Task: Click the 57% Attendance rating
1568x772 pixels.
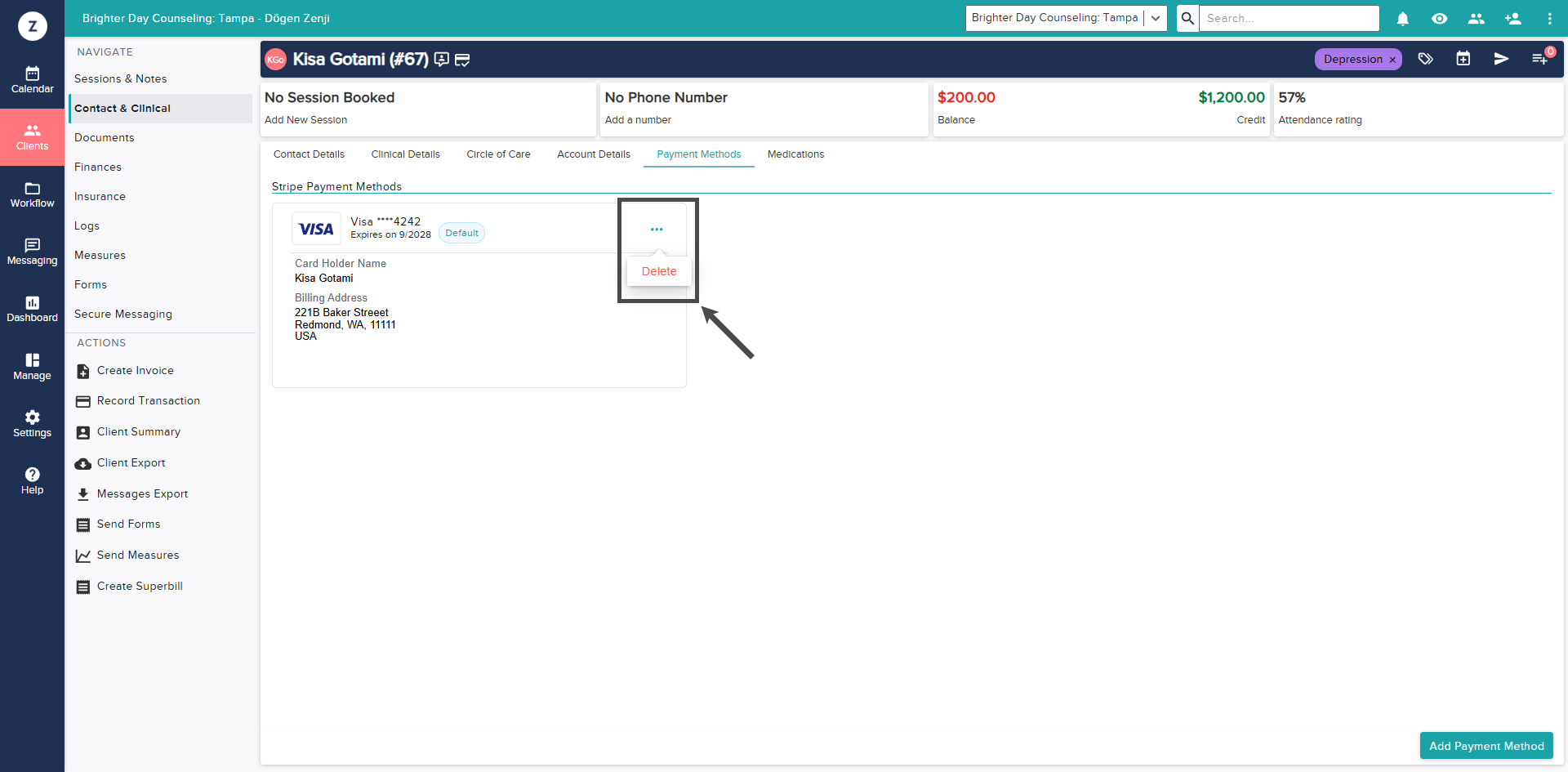Action: (1291, 98)
